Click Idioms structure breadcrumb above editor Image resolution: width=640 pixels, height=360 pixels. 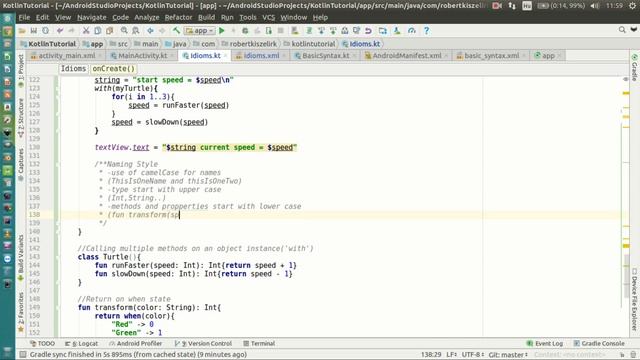pos(73,69)
